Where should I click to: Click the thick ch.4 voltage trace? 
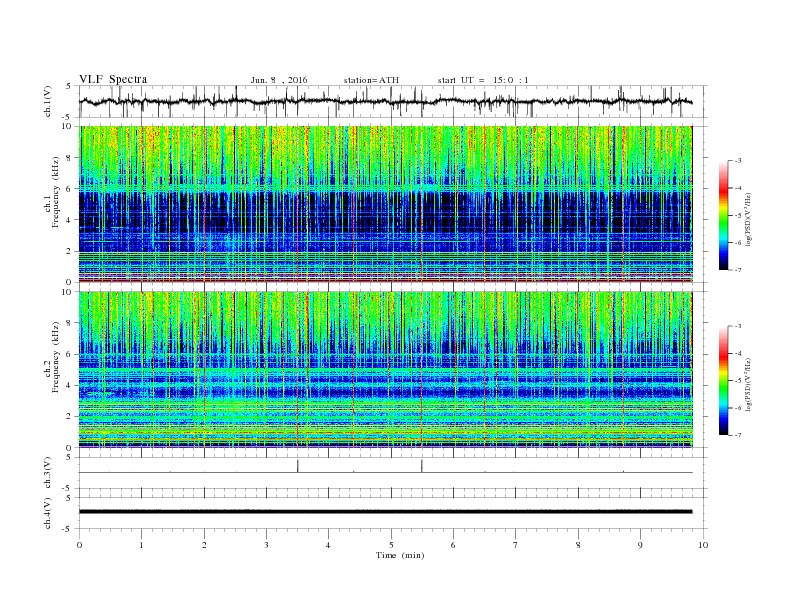385,512
